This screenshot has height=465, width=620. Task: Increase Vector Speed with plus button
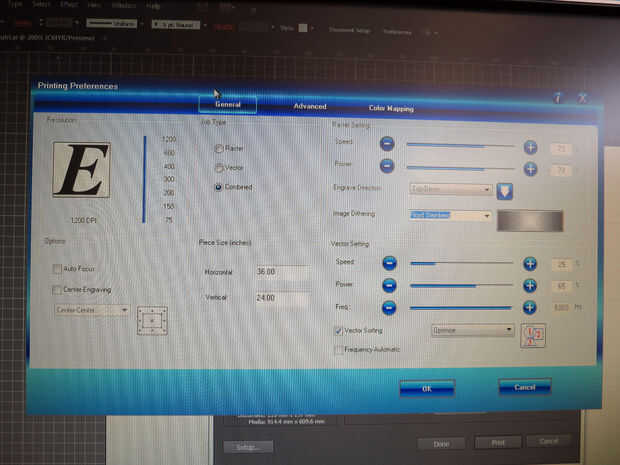530,264
